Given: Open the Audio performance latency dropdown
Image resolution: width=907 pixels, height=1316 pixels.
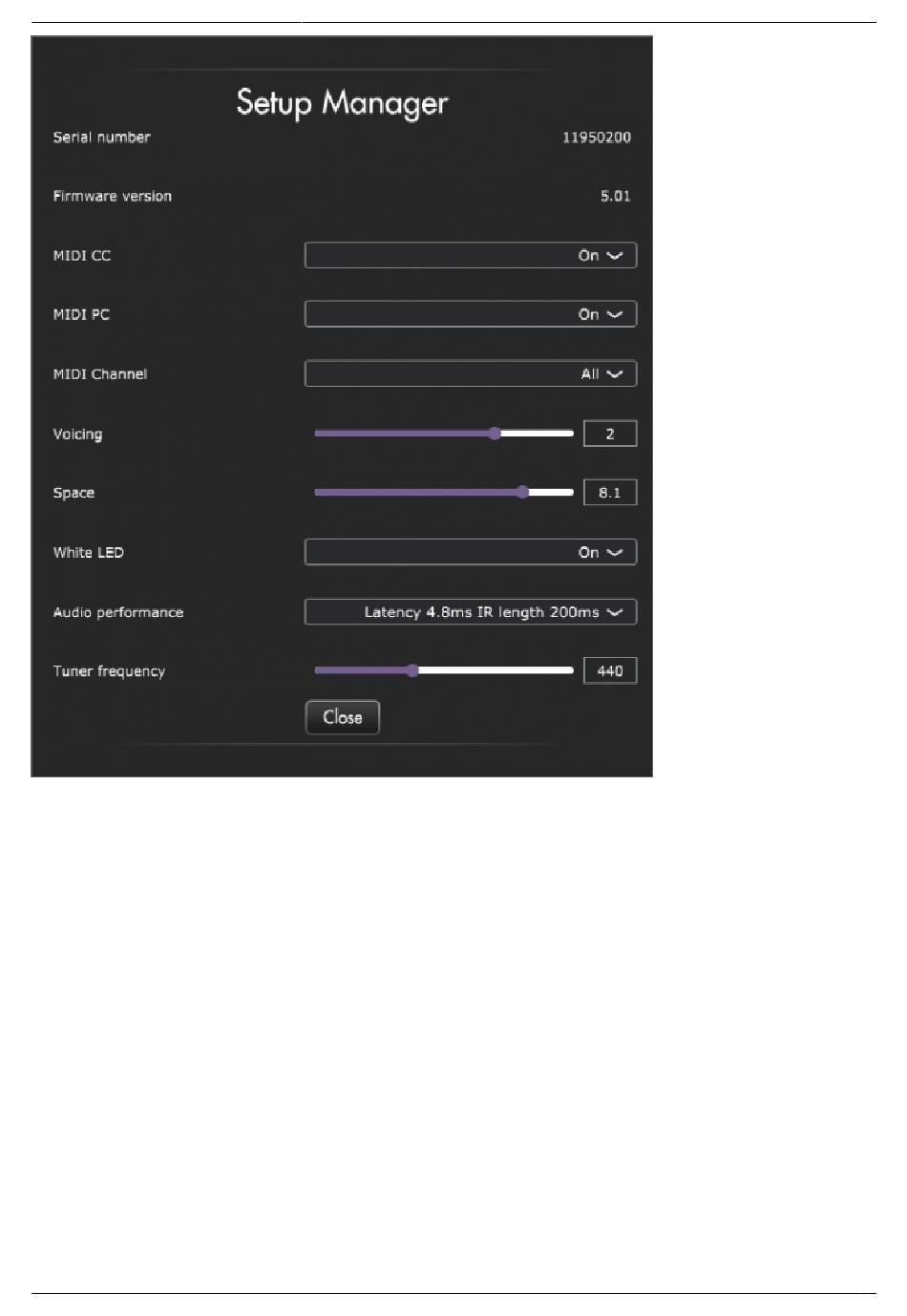Looking at the screenshot, I should pyautogui.click(x=471, y=612).
